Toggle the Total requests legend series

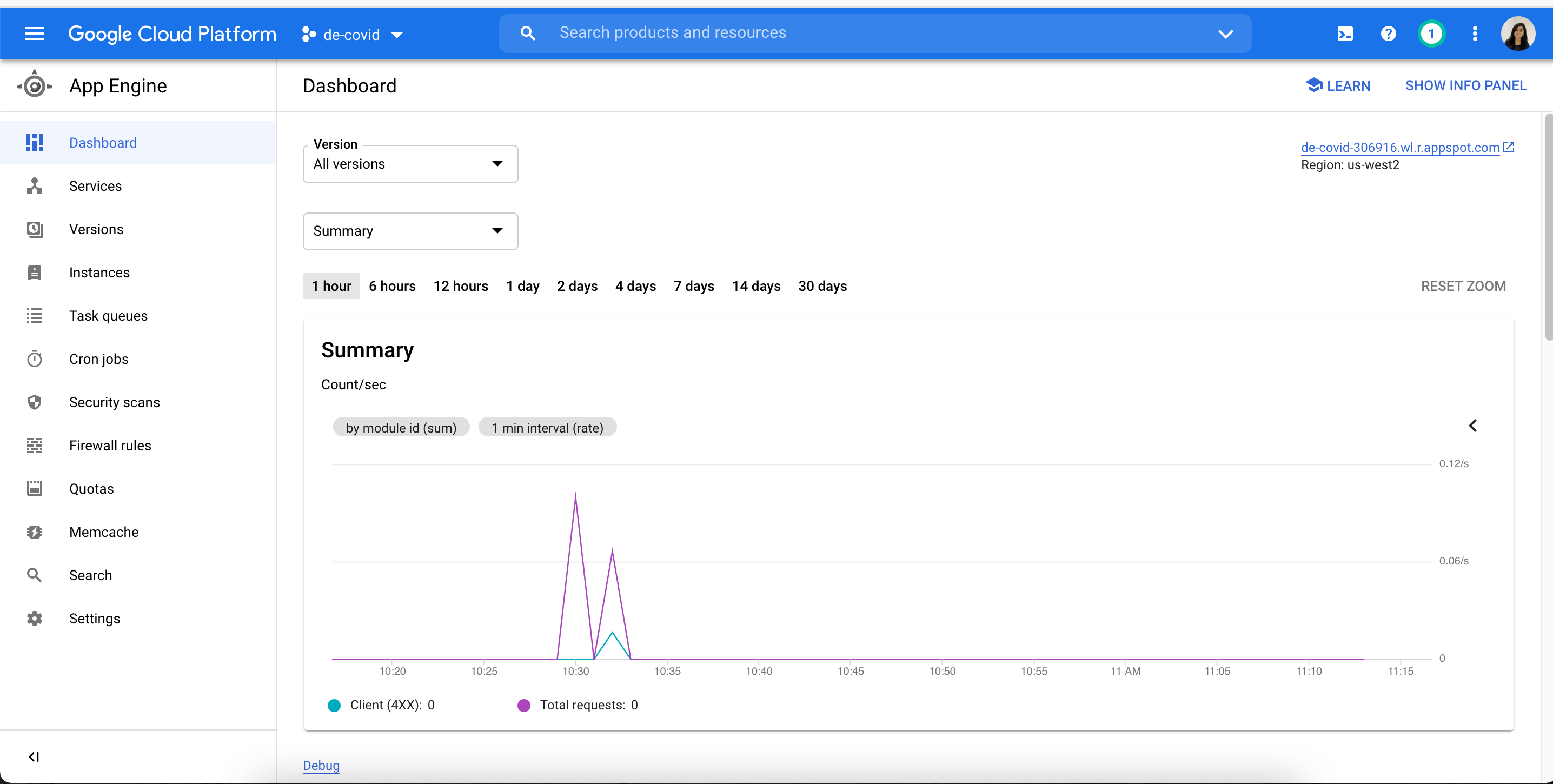(578, 705)
